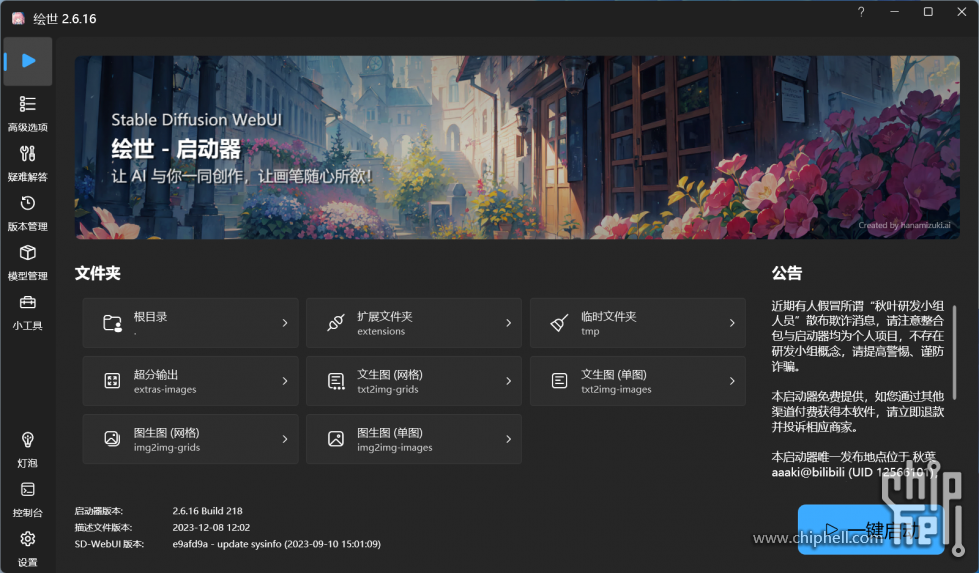Click the aaaki@bilibili text in announcement
The width and height of the screenshot is (979, 573).
(x=808, y=472)
